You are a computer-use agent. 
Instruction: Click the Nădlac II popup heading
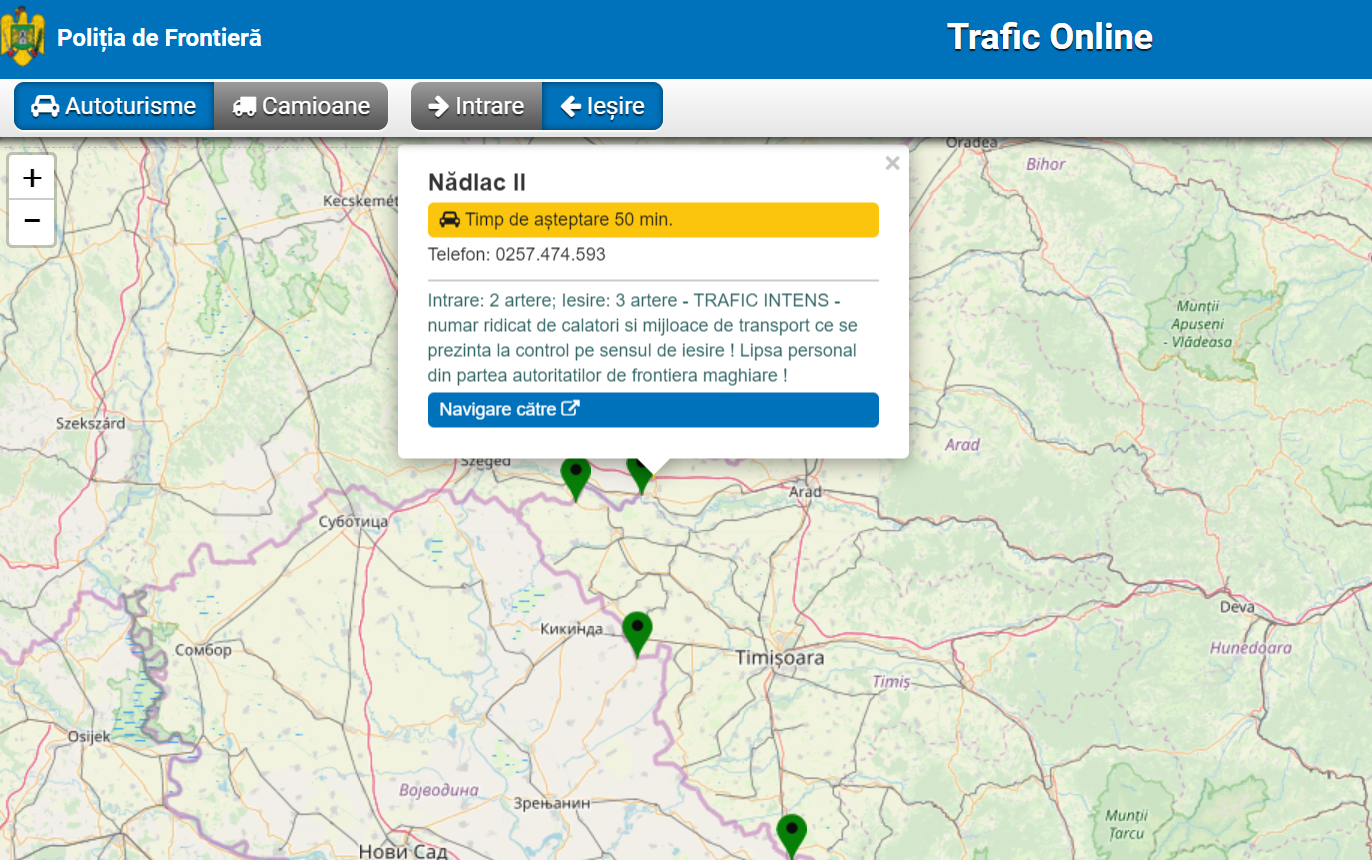click(477, 182)
